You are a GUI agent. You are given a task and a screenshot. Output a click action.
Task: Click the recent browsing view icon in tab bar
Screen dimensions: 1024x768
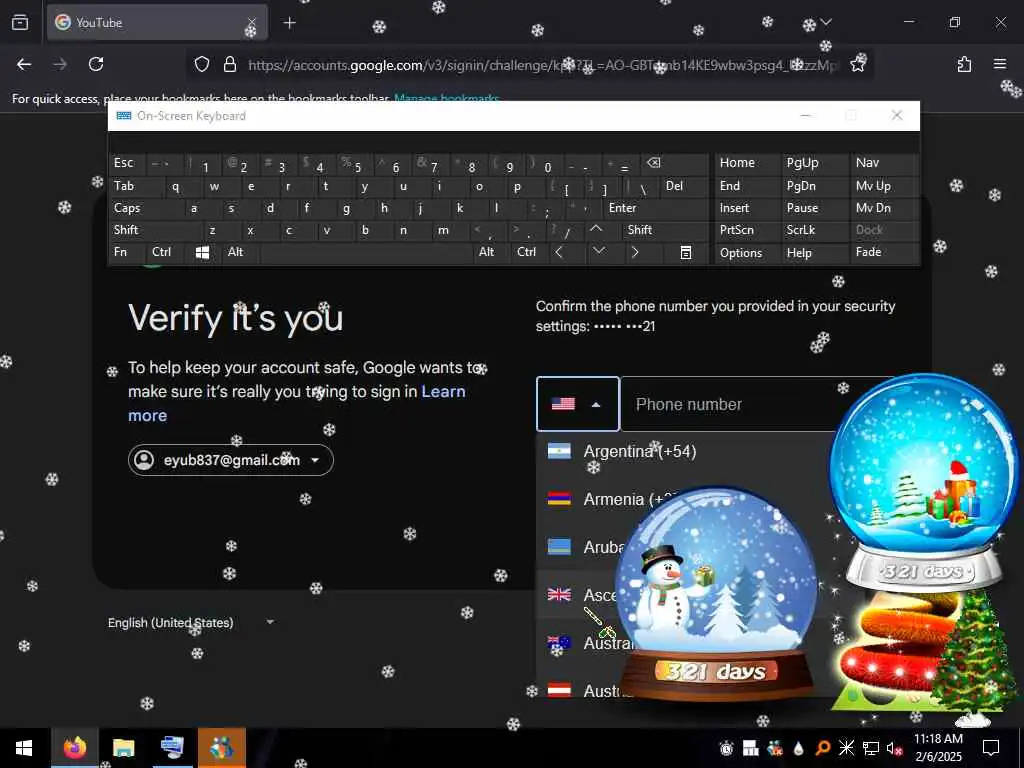click(x=20, y=23)
